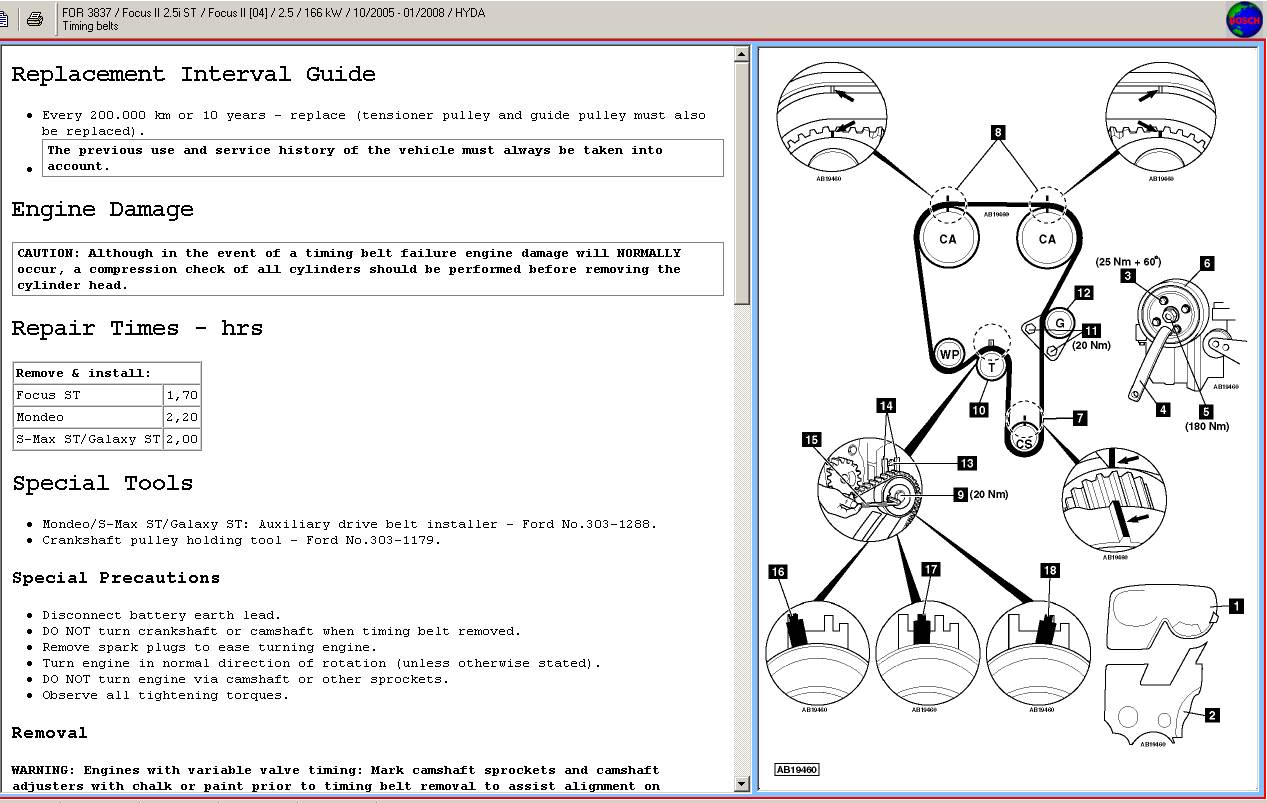Viewport: 1267px width, 803px height.
Task: Click the scroll down arrow of the text panel
Action: click(741, 784)
